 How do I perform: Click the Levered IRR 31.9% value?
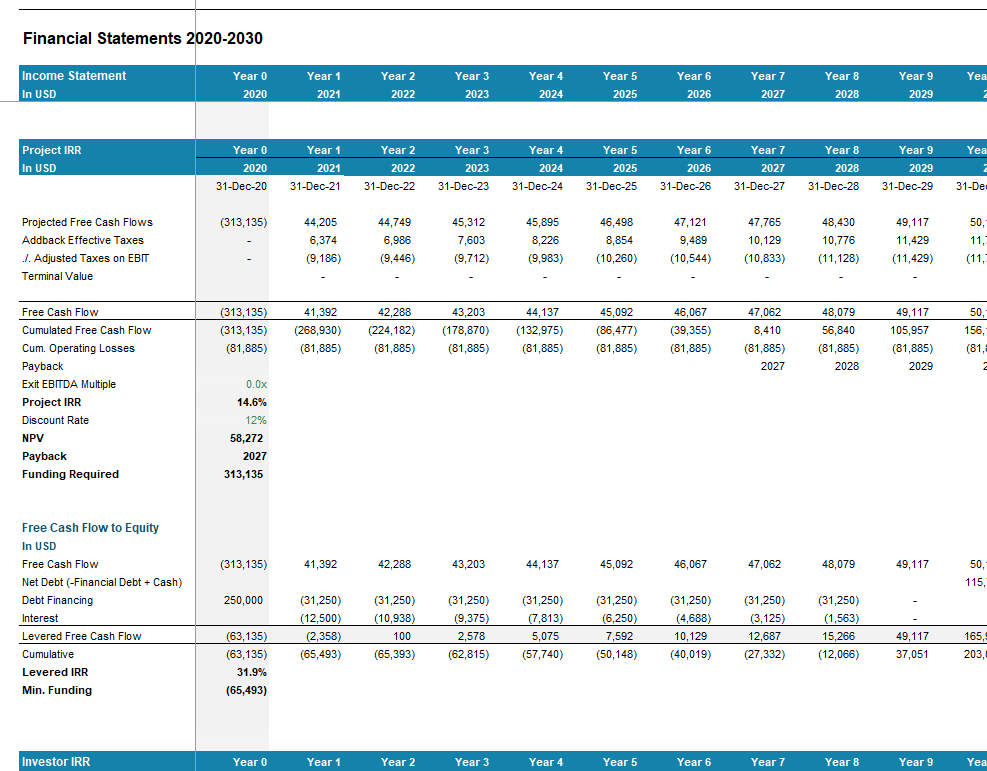click(x=251, y=672)
